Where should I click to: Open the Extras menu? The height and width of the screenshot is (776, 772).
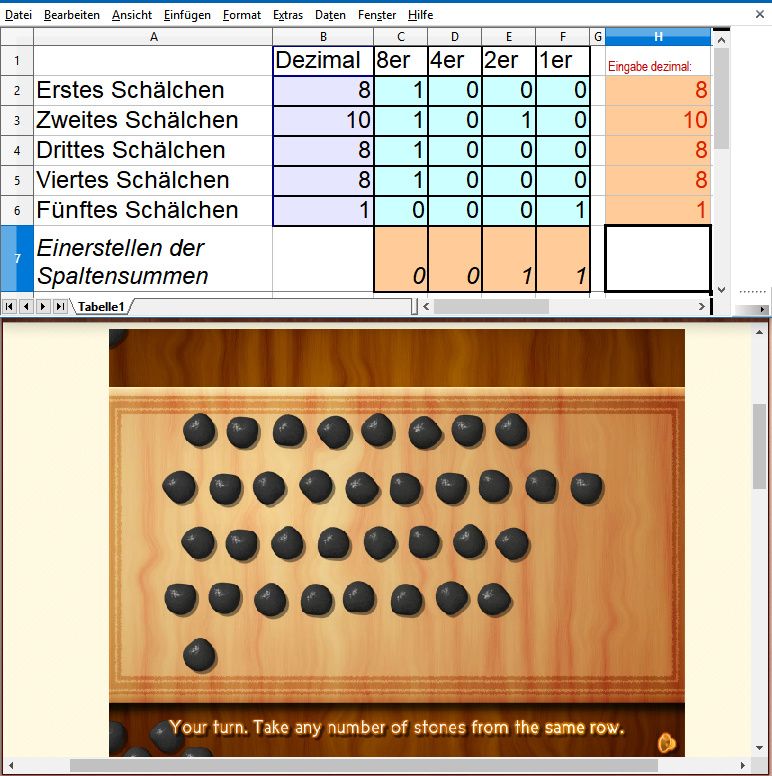pyautogui.click(x=288, y=15)
